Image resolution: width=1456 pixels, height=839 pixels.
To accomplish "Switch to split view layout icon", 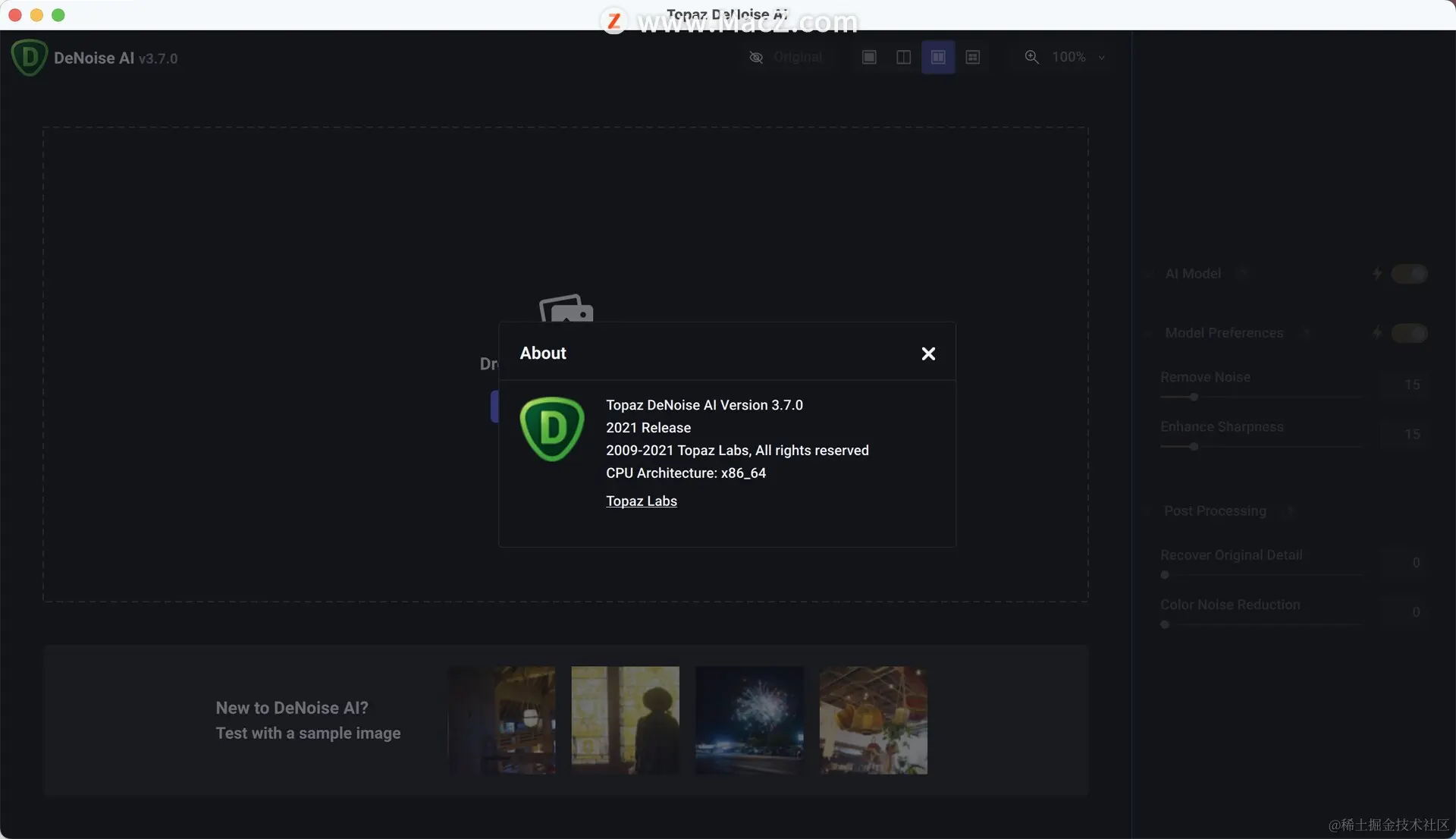I will (x=903, y=57).
